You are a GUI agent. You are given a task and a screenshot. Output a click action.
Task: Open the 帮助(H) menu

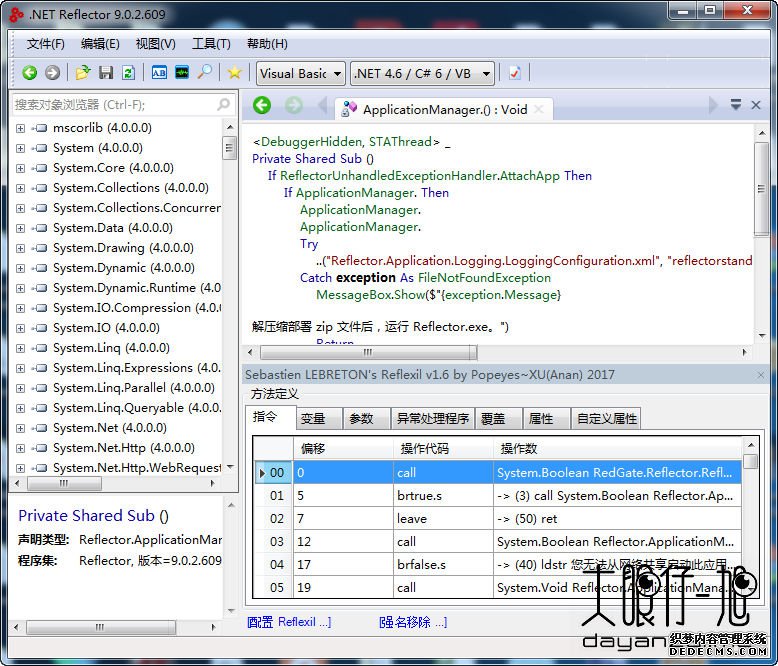pos(267,44)
